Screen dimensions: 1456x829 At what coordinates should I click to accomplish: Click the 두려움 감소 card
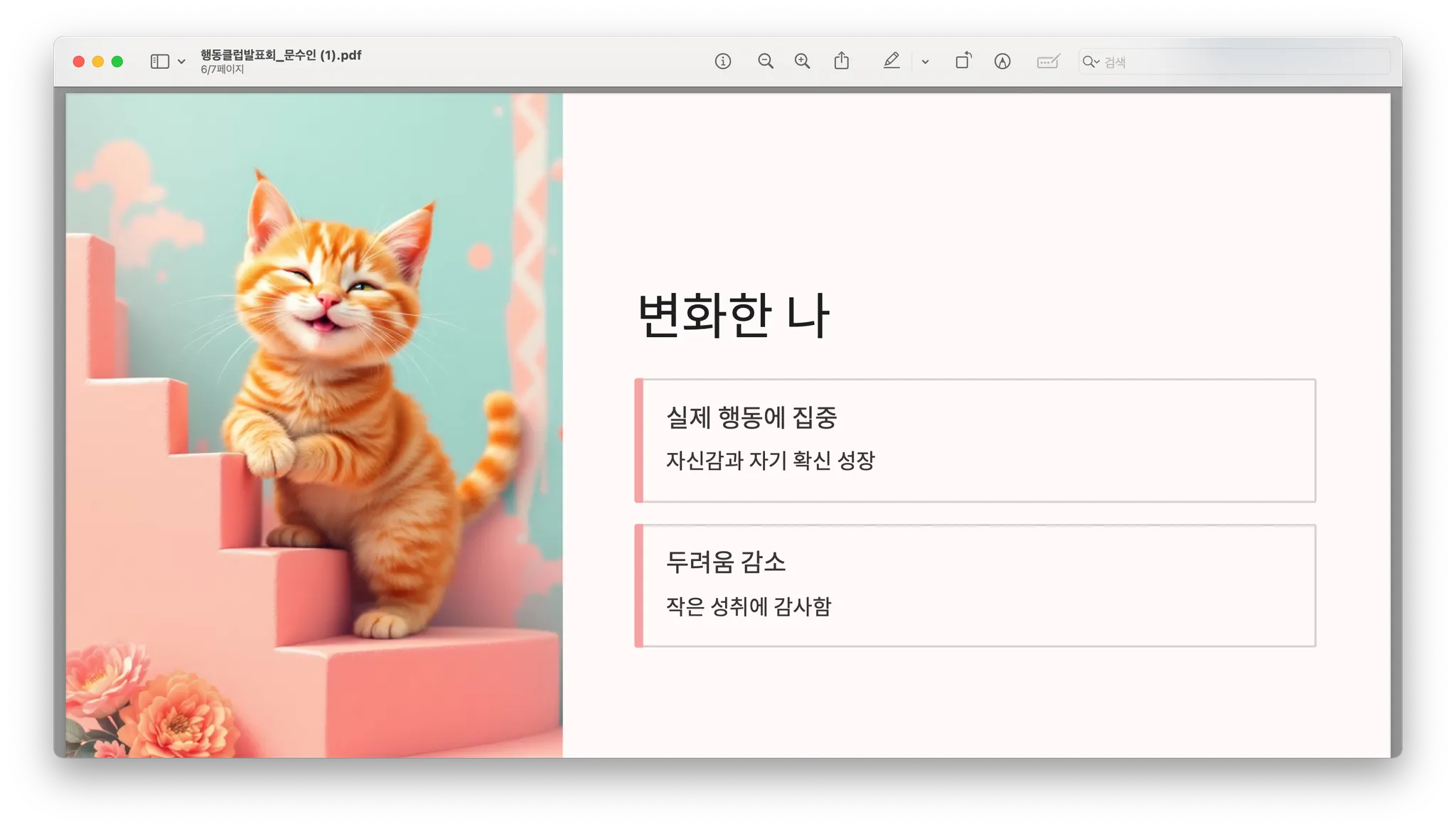[975, 585]
